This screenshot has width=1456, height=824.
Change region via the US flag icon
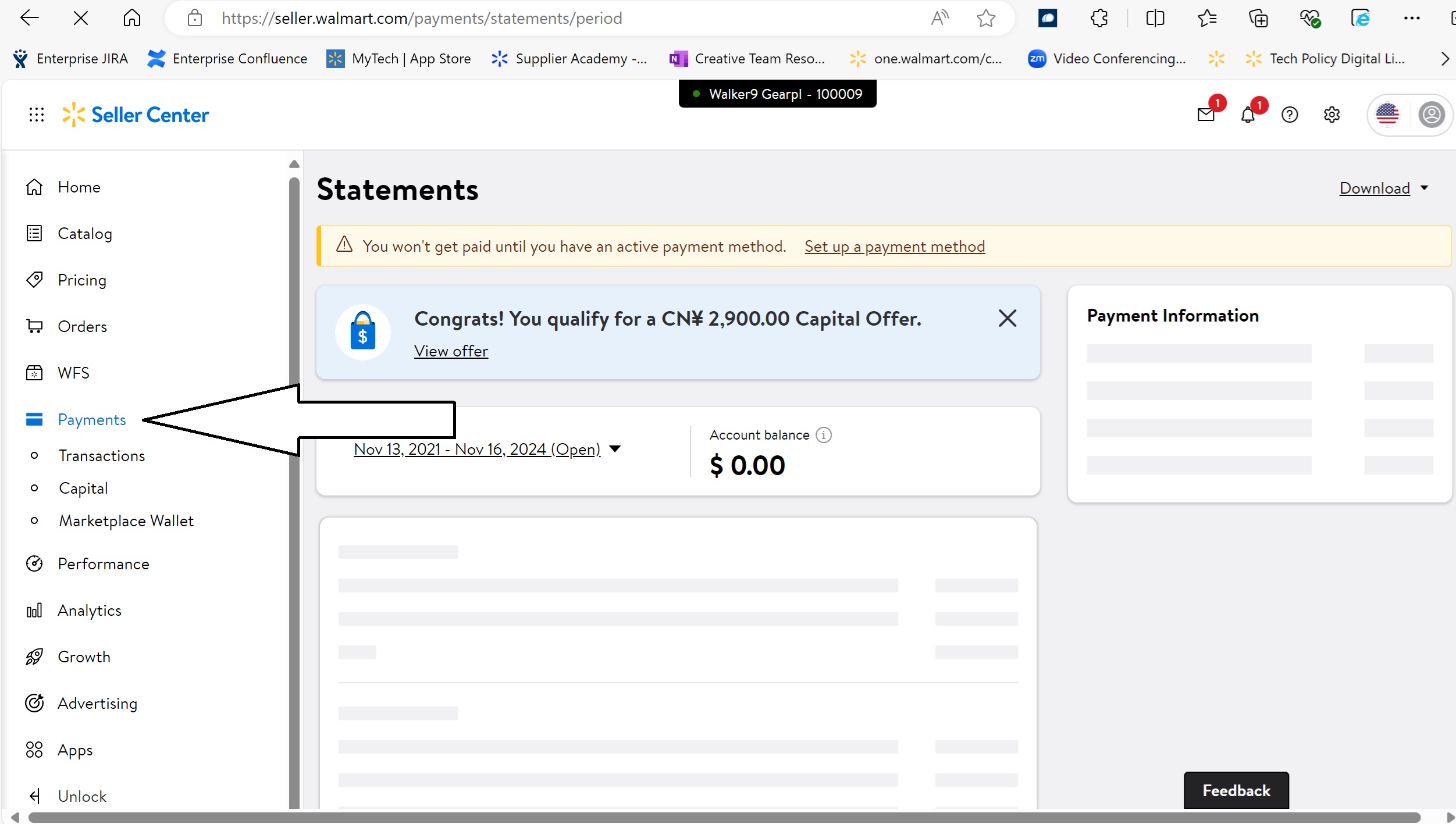tap(1387, 115)
